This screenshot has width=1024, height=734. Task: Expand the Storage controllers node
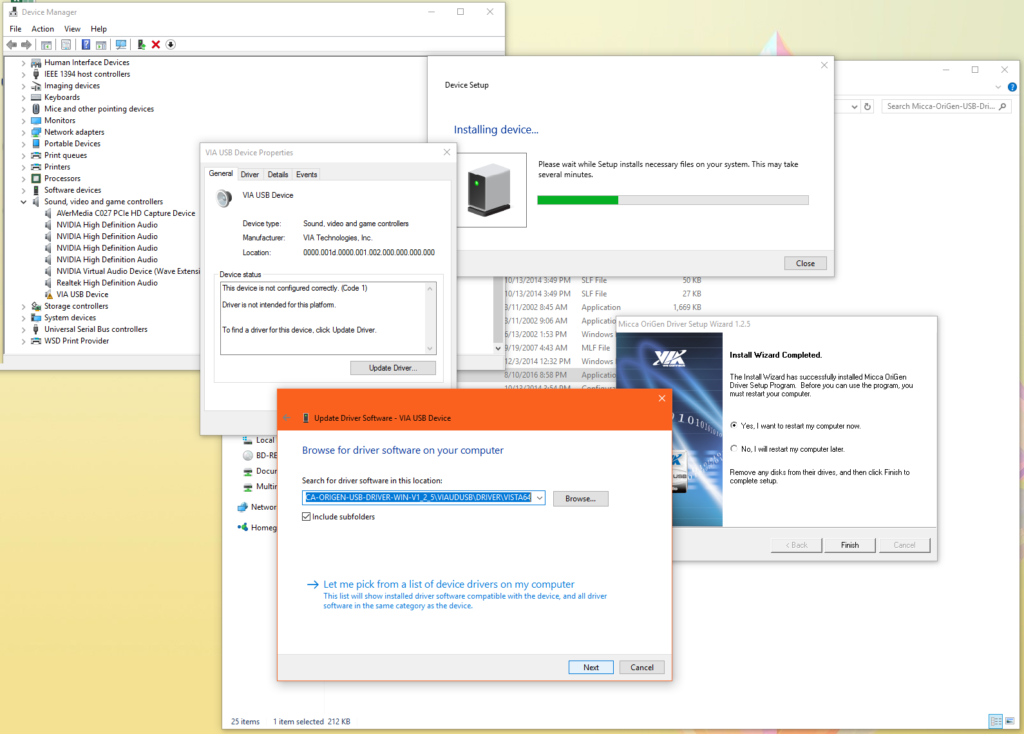[24, 306]
